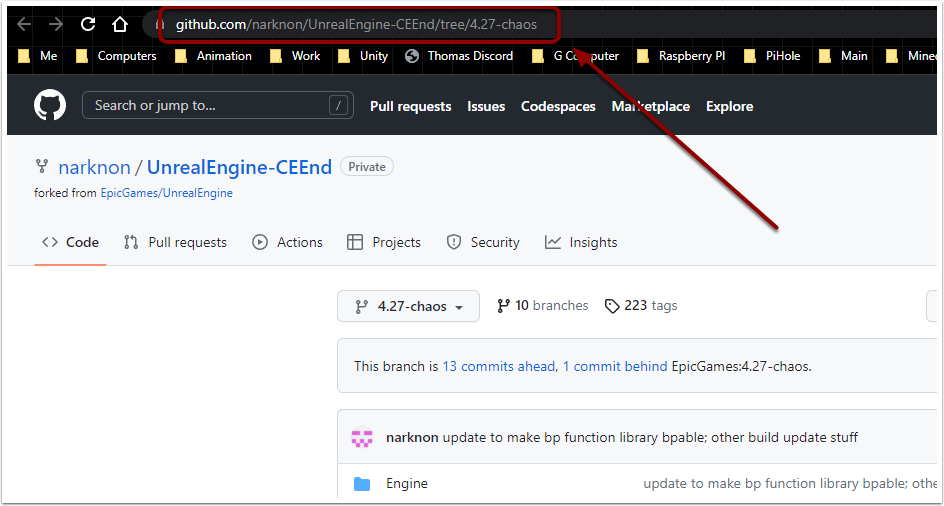Open the Computers bookmarks folder
944x506 pixels.
(x=116, y=56)
